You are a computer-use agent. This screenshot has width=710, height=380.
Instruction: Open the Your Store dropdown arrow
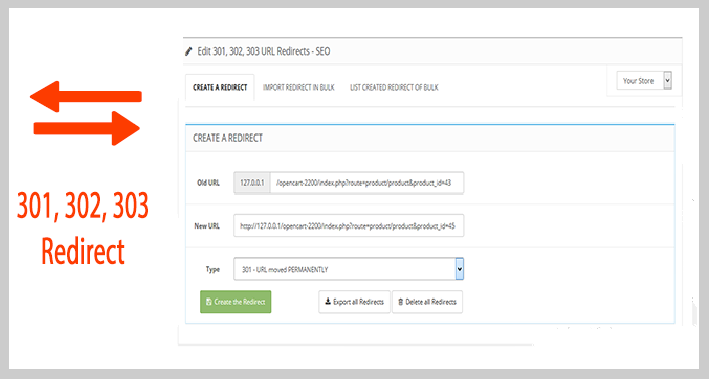[667, 81]
